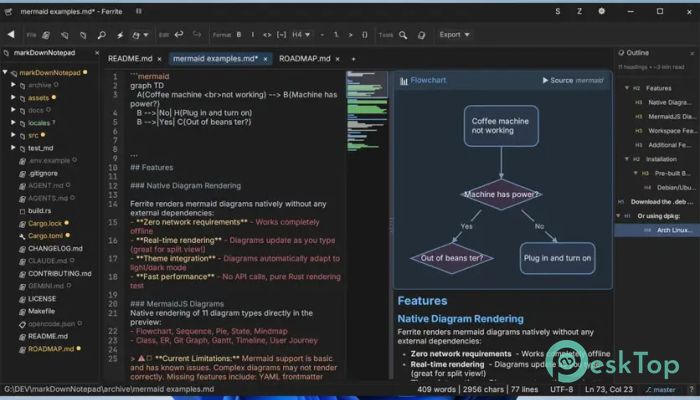700x400 pixels.
Task: Open Cargo.toml in file tree
Action: pyautogui.click(x=45, y=235)
